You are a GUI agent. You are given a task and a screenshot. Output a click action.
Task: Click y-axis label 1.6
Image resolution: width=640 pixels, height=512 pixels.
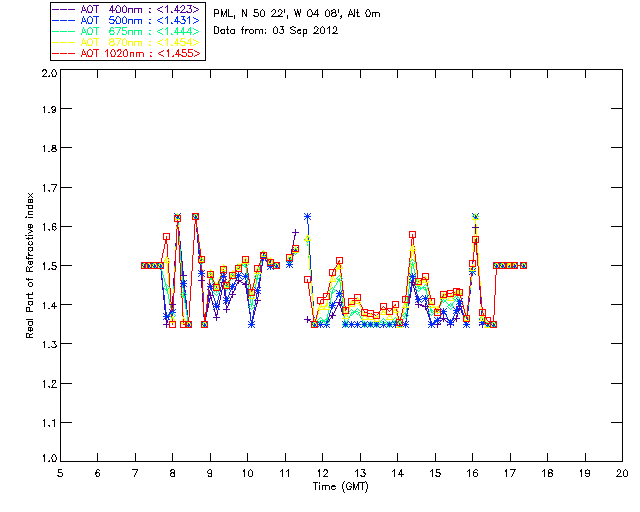(x=49, y=227)
